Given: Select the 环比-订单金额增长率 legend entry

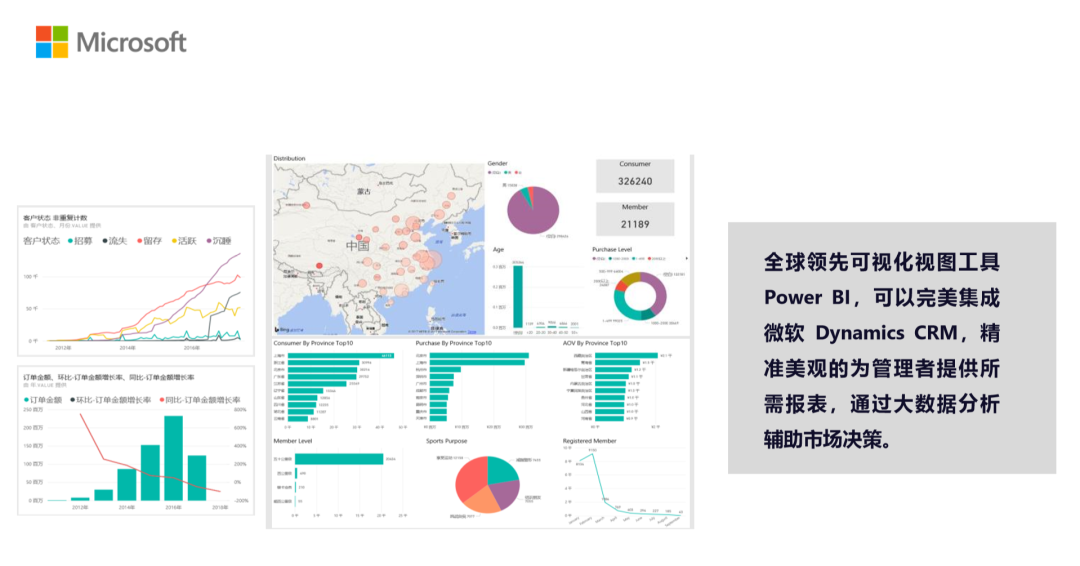Looking at the screenshot, I should [x=111, y=400].
